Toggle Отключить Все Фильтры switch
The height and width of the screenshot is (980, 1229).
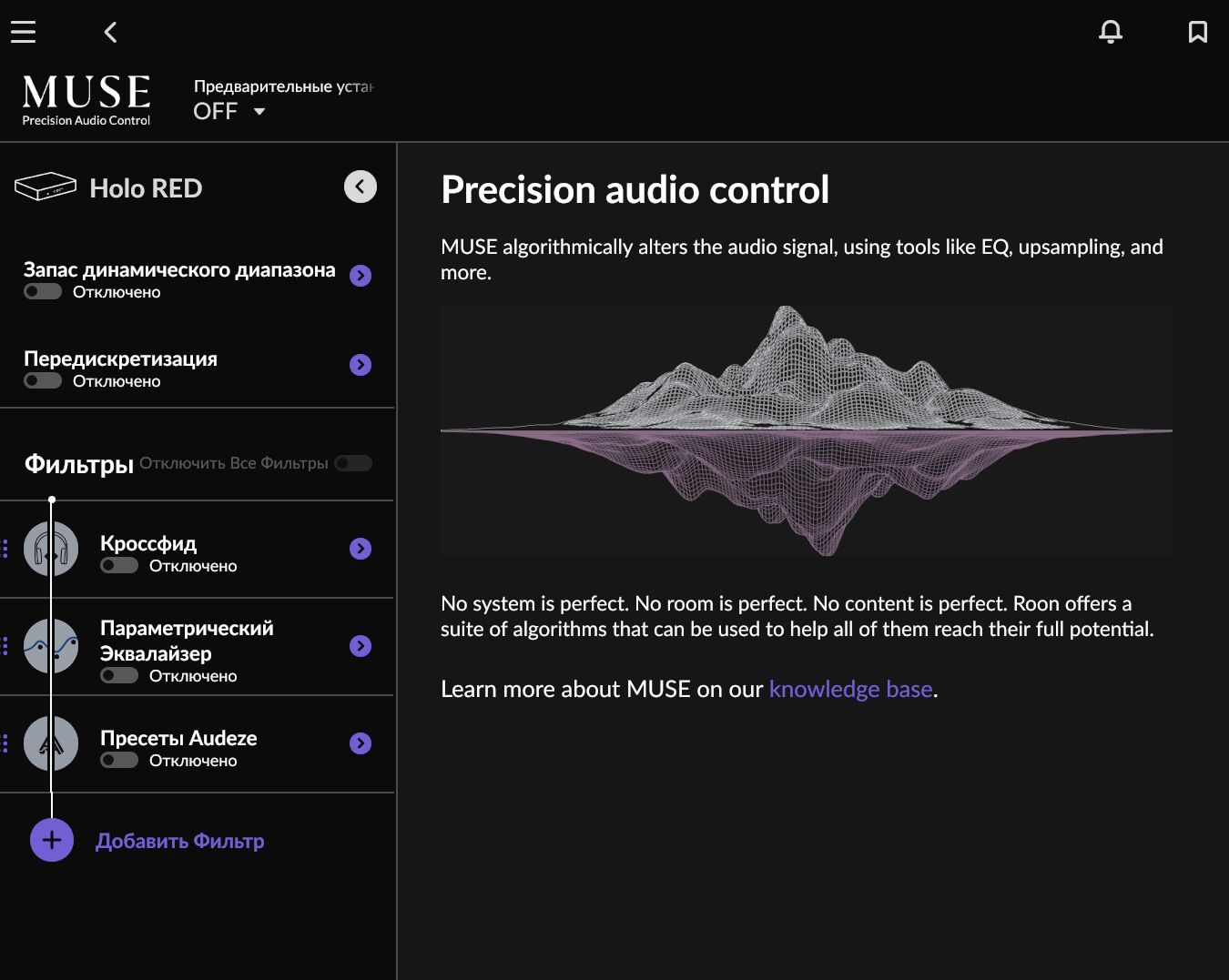[x=353, y=463]
